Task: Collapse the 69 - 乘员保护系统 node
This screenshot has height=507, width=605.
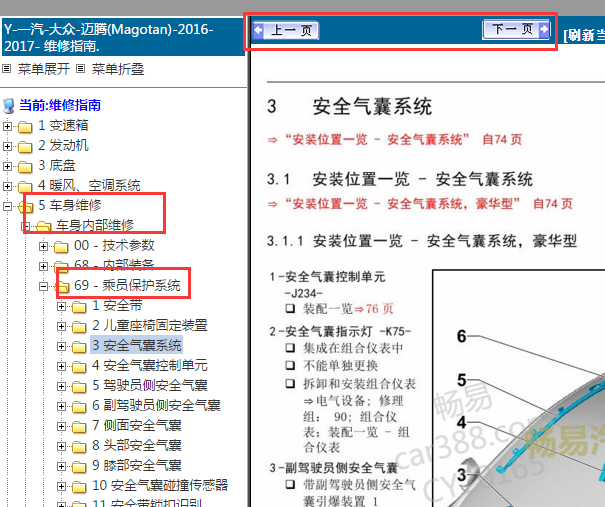Action: pyautogui.click(x=44, y=286)
